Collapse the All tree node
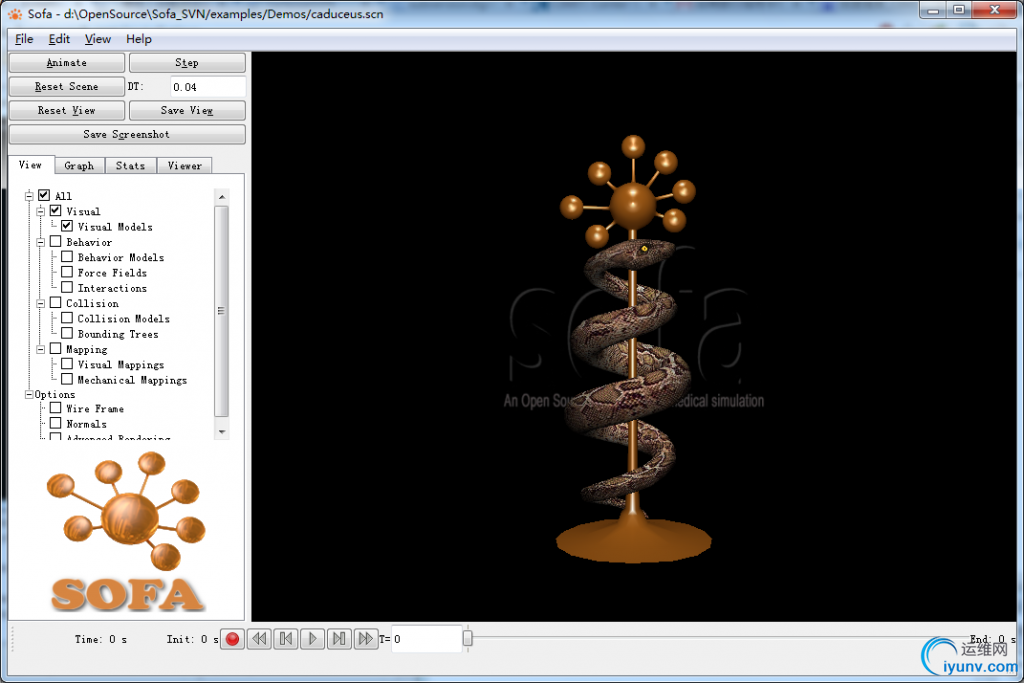This screenshot has width=1024, height=683. coord(29,195)
